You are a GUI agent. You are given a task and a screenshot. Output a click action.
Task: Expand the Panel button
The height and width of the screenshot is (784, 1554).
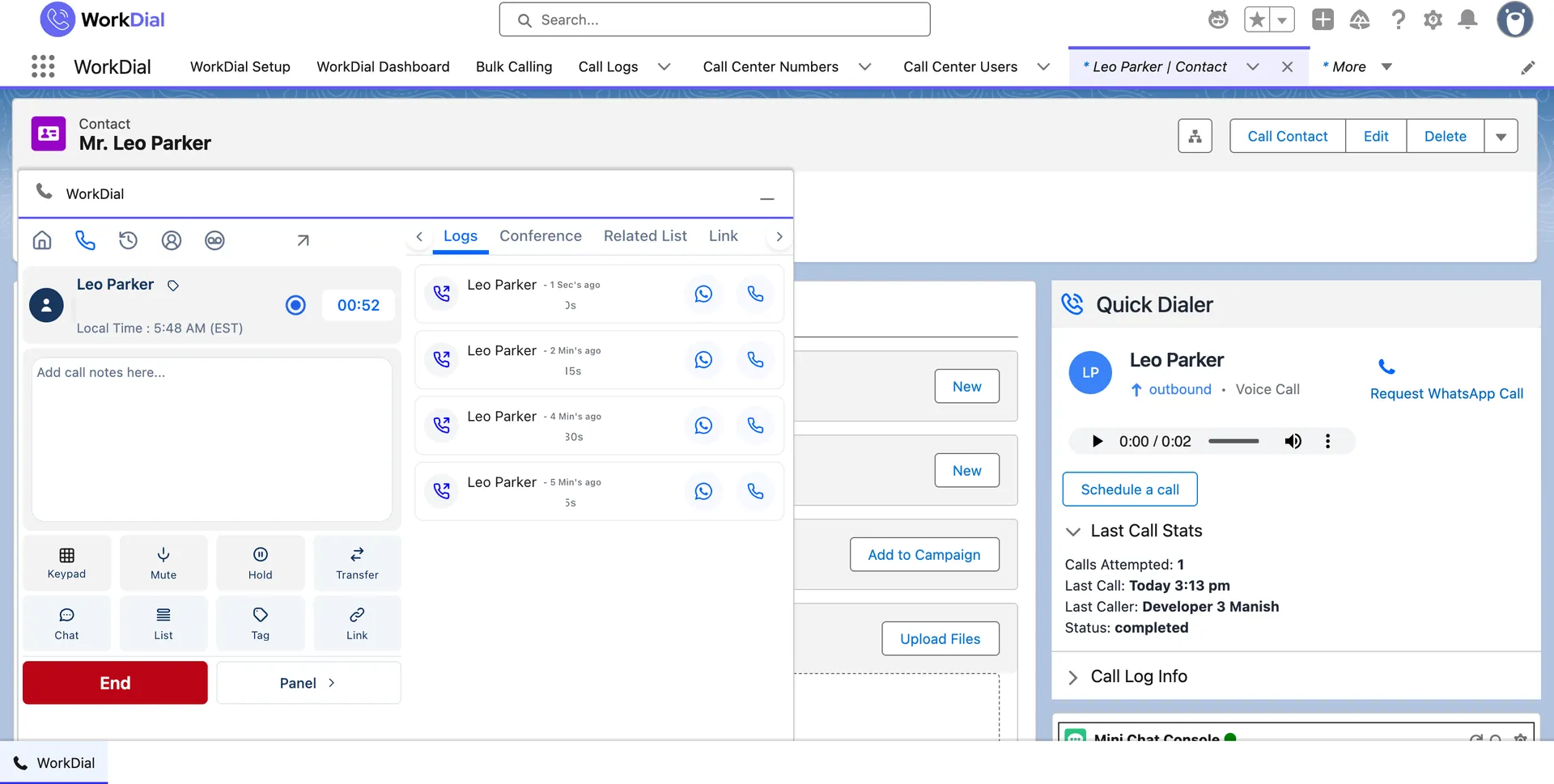coord(308,683)
